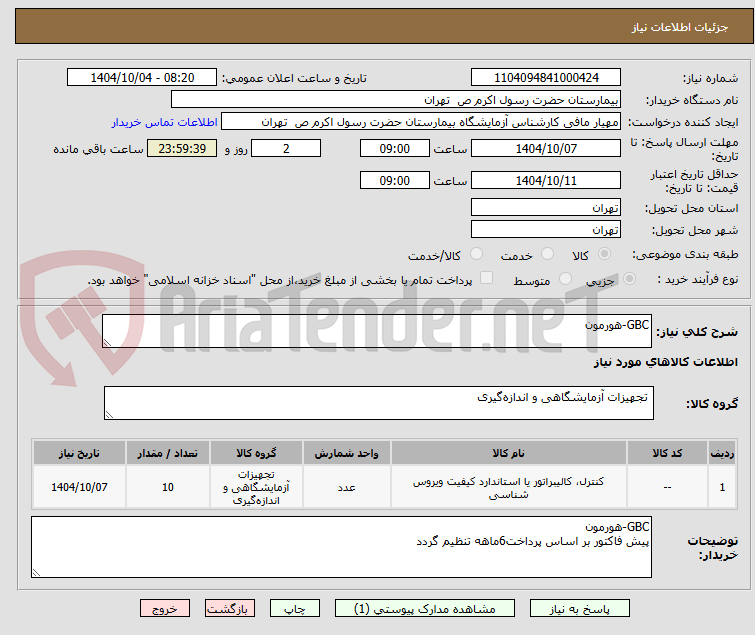Select the کالا radio button
Image resolution: width=755 pixels, height=635 pixels.
[604, 254]
